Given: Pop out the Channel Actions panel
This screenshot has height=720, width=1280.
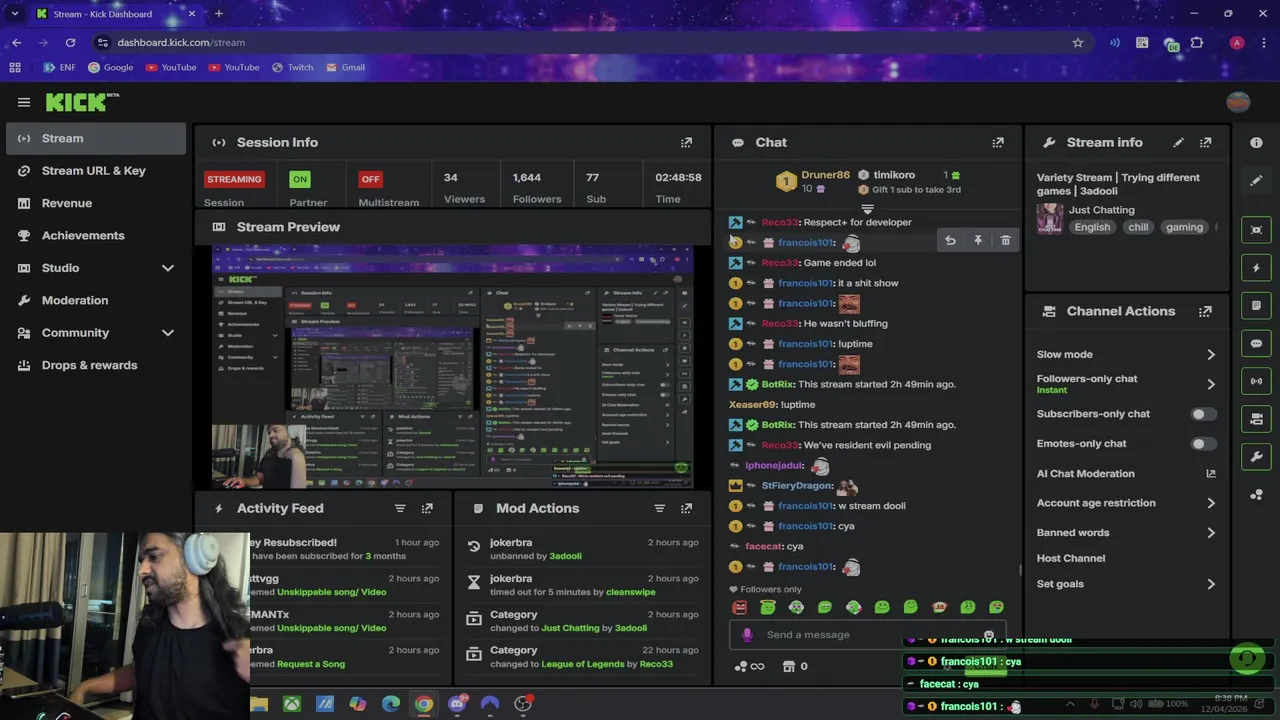Looking at the screenshot, I should click(x=1205, y=312).
